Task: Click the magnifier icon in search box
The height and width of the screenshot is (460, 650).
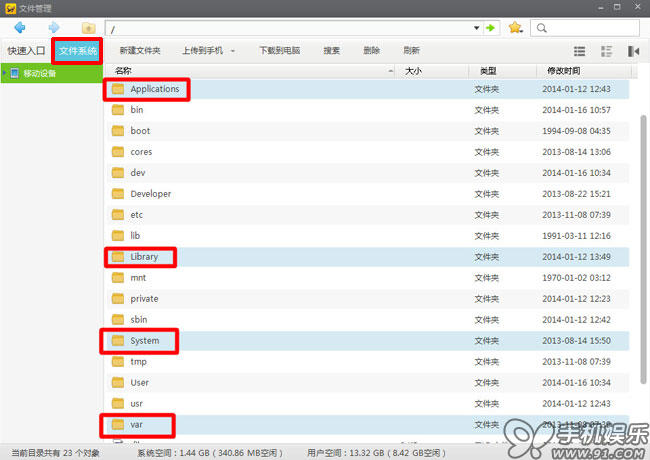Action: click(541, 28)
